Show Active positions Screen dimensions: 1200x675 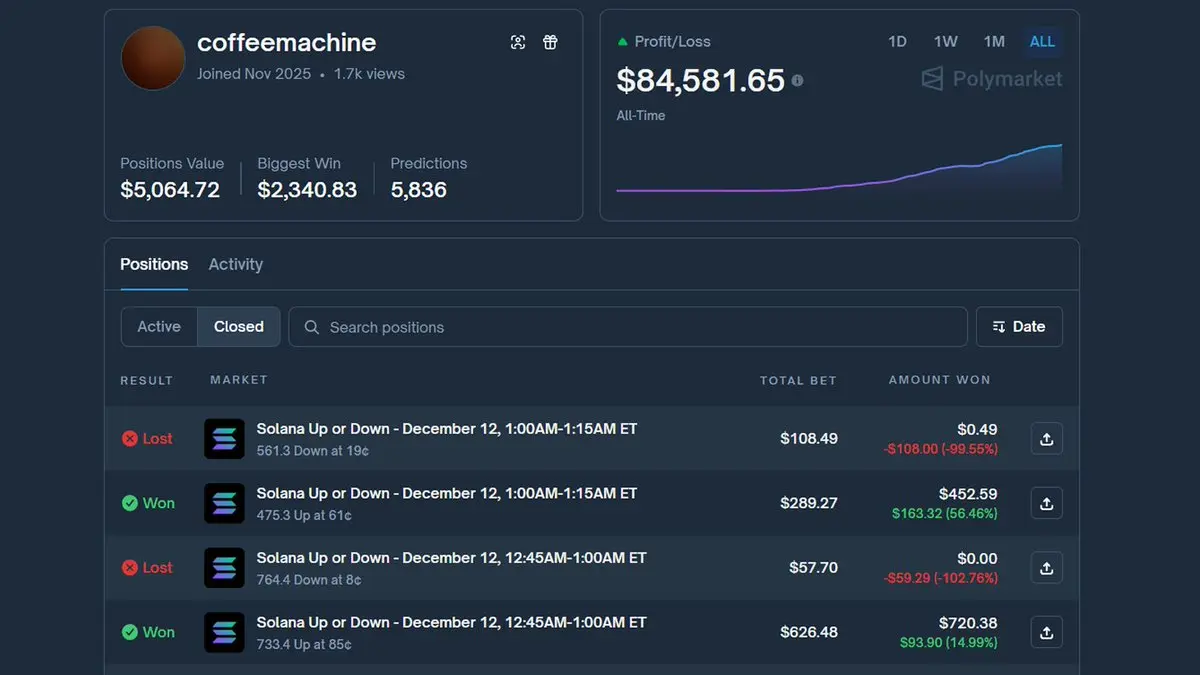pyautogui.click(x=159, y=327)
